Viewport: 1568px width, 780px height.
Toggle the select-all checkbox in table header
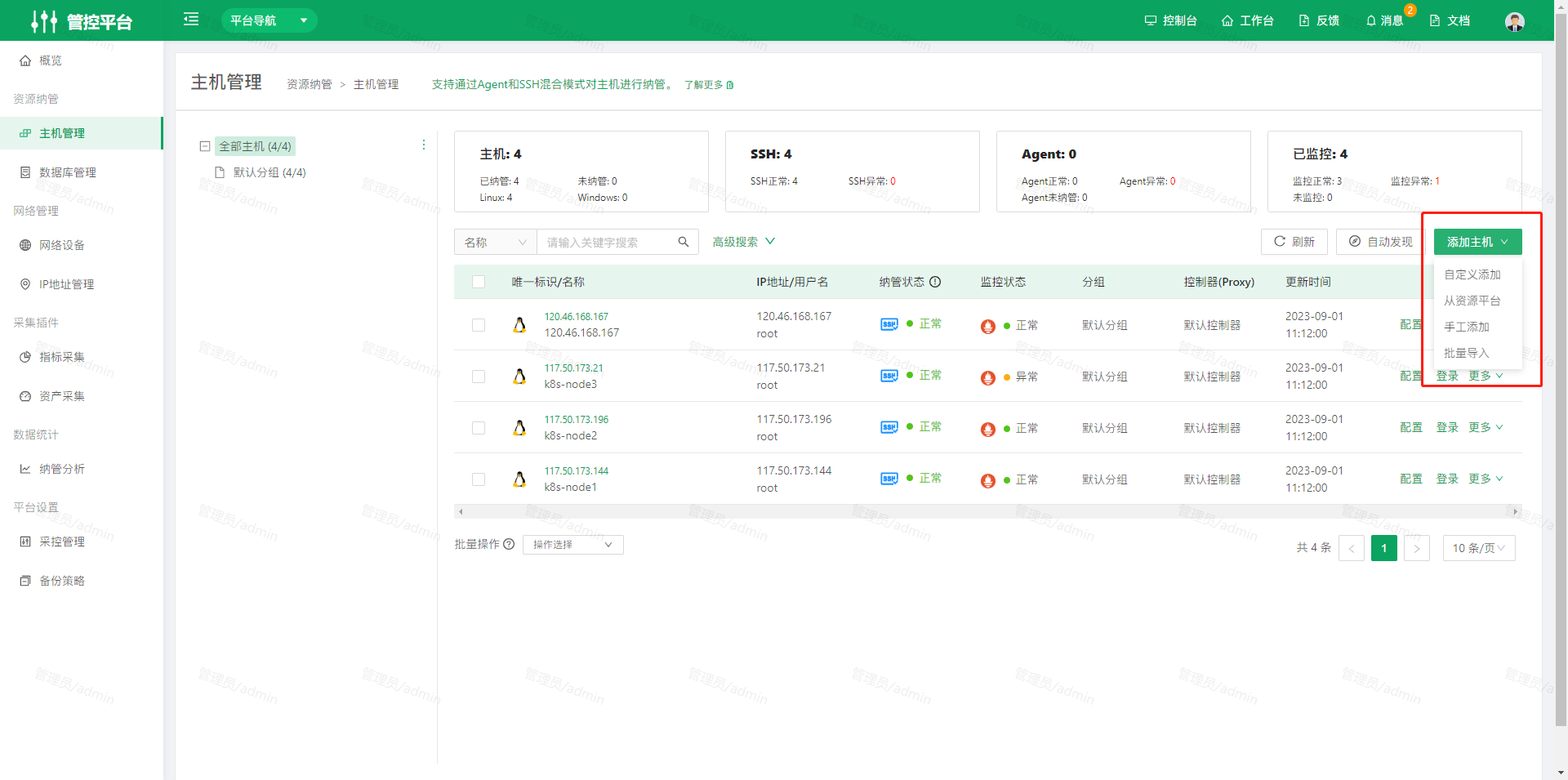pyautogui.click(x=479, y=282)
